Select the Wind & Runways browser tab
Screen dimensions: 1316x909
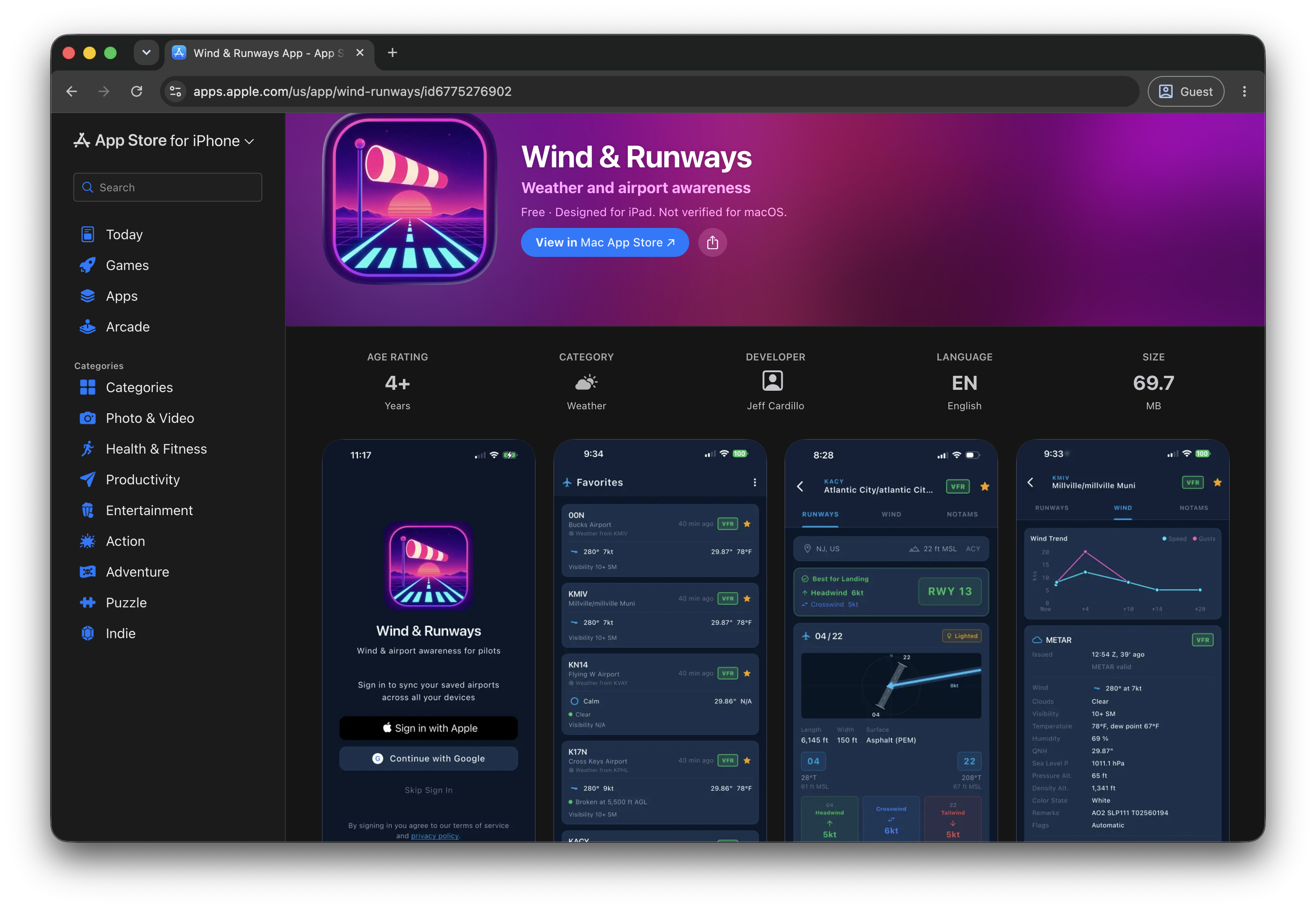pos(270,53)
